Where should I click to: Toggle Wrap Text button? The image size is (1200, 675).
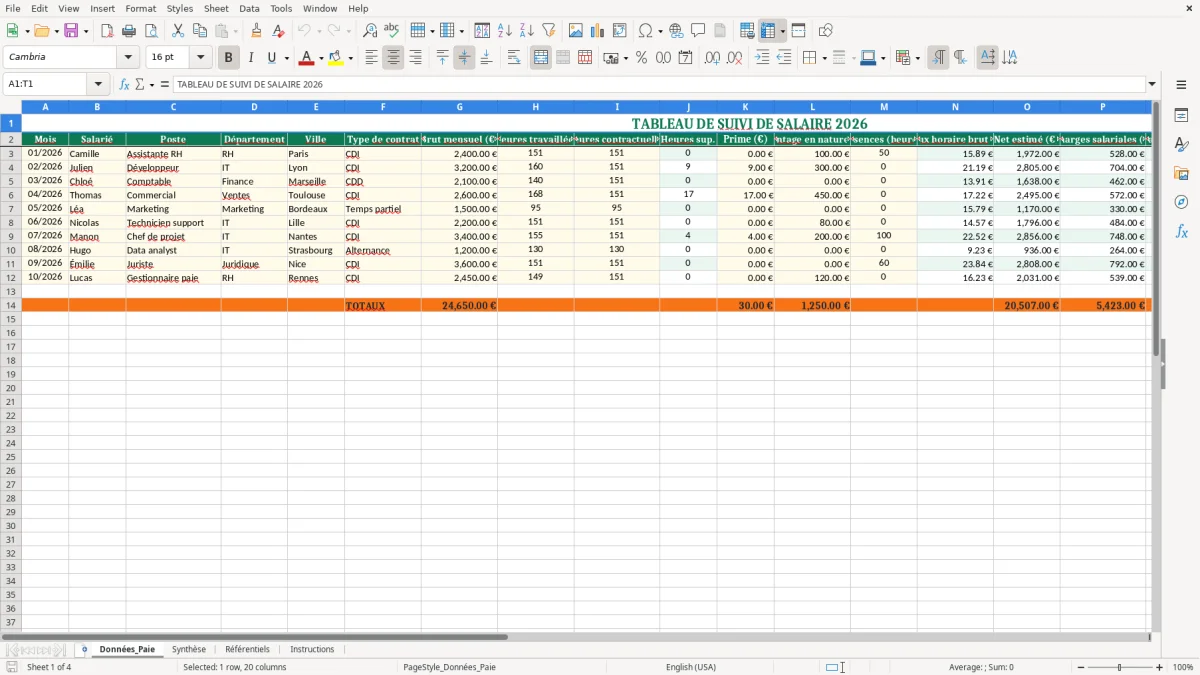(514, 58)
